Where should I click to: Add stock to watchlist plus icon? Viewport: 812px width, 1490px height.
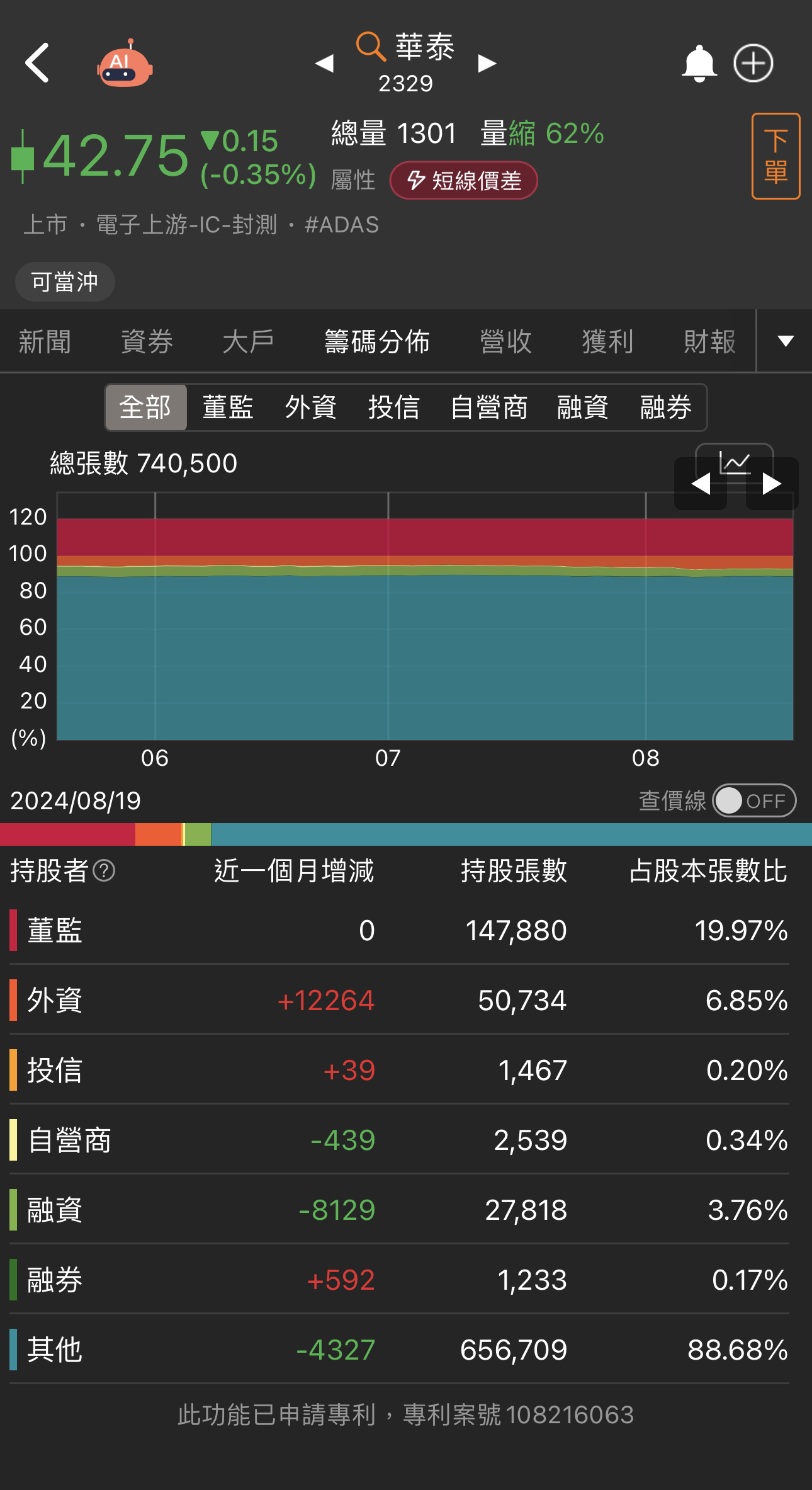(x=753, y=63)
